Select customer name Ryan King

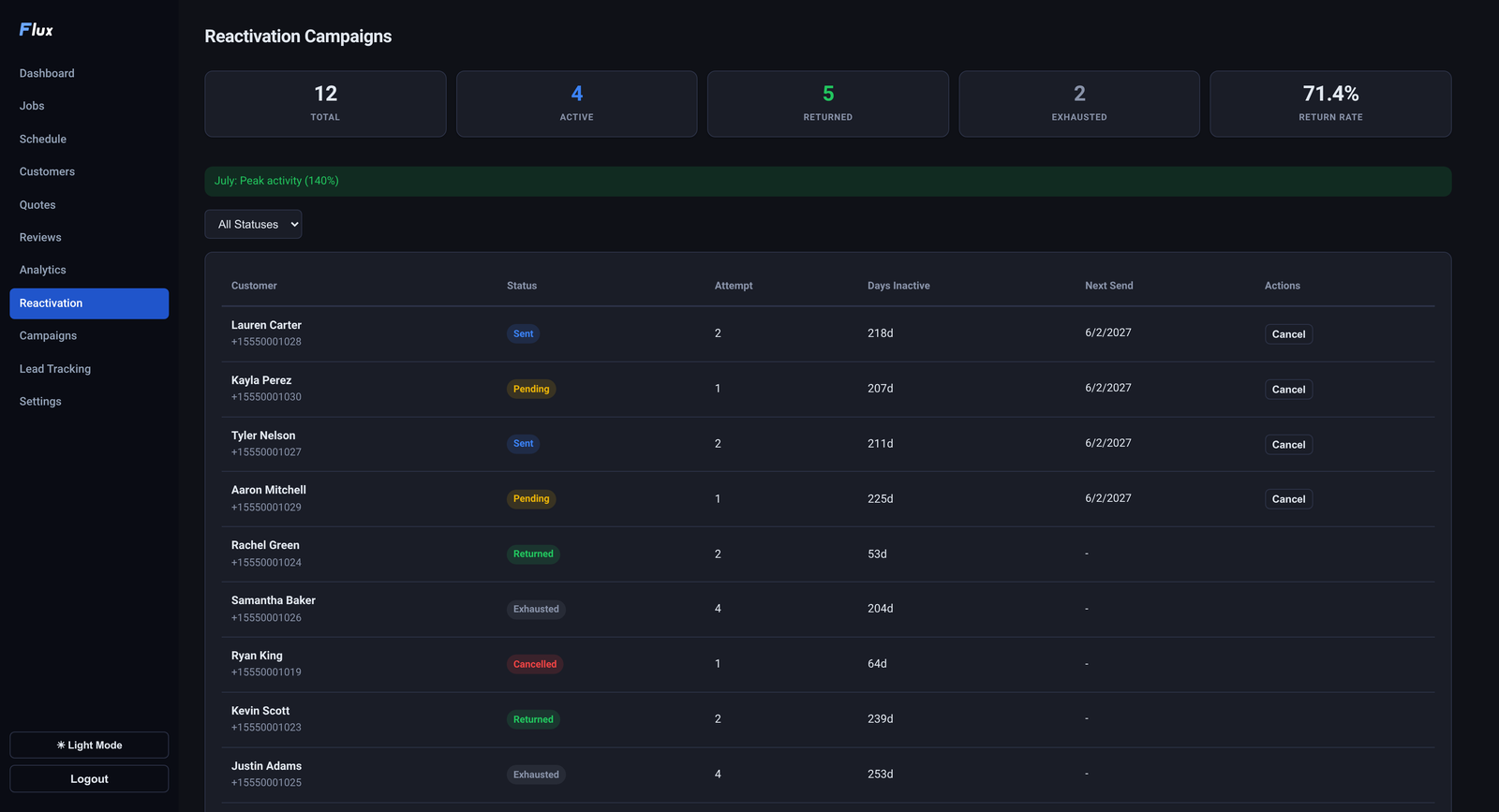click(x=257, y=656)
